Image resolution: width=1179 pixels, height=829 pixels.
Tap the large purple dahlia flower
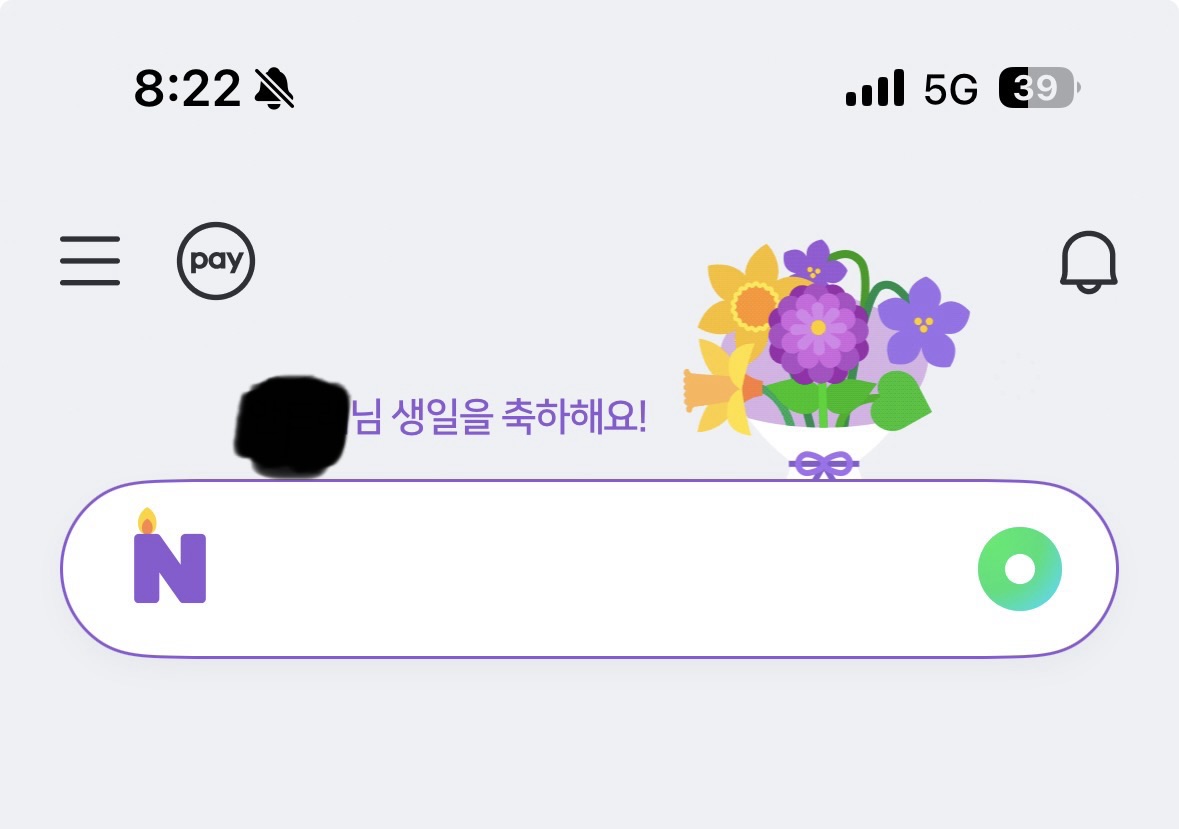coord(818,328)
